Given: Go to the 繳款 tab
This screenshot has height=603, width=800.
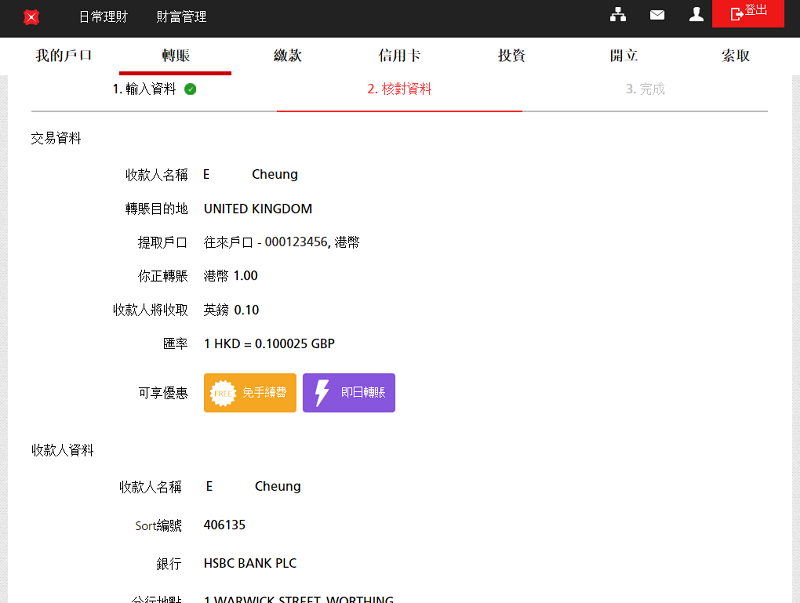Looking at the screenshot, I should [x=287, y=56].
